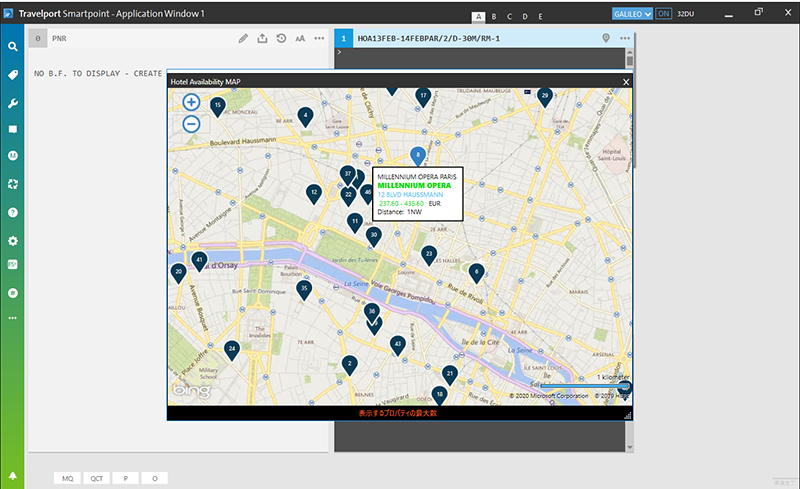Zoom out on the hotel map

click(x=191, y=124)
